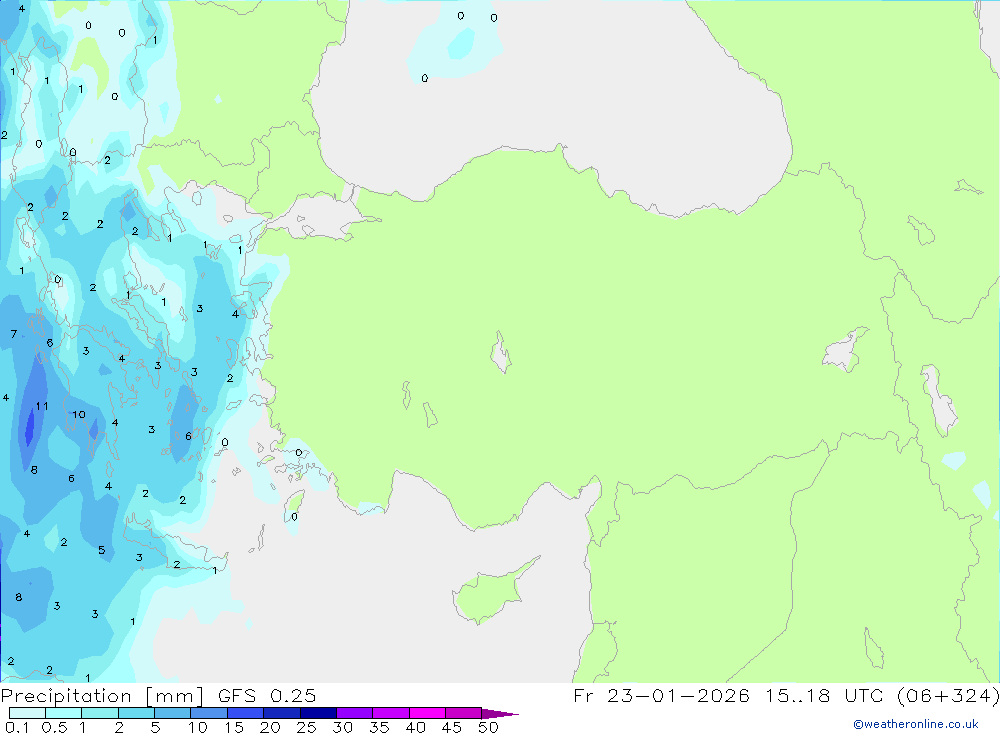Open the ©weatheronline.co.uk link
Viewport: 1000px width, 733px height.
point(916,724)
